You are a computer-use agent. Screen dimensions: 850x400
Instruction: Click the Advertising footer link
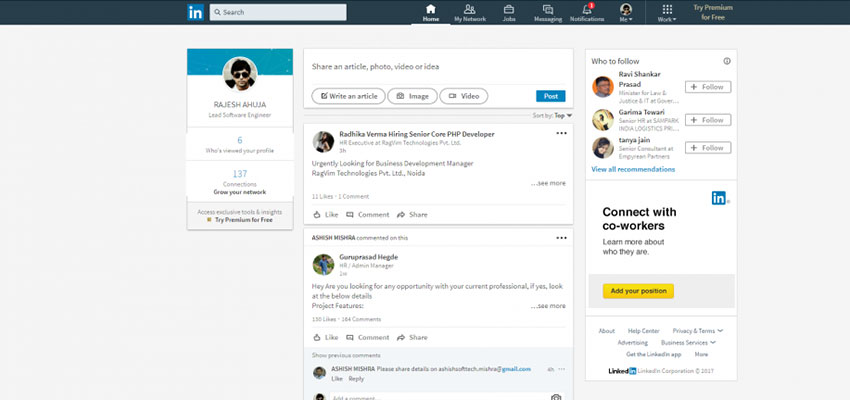tap(633, 343)
